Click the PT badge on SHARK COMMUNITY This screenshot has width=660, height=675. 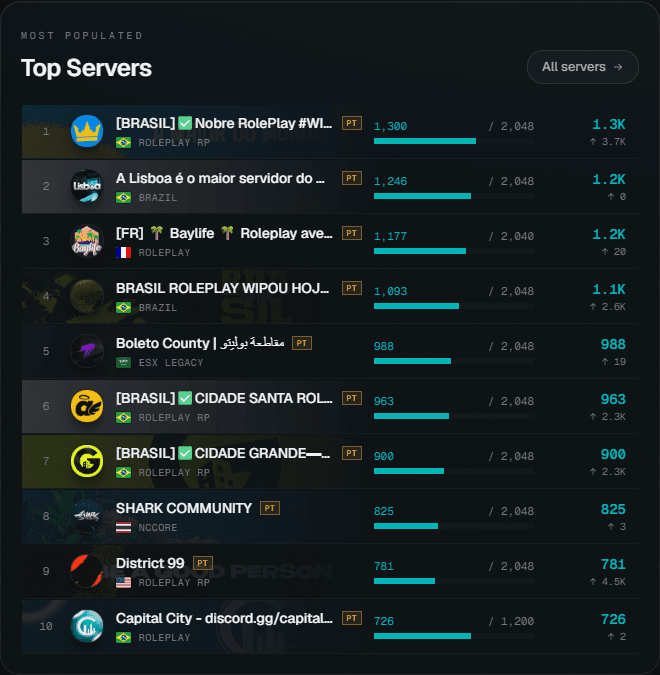pyautogui.click(x=270, y=508)
